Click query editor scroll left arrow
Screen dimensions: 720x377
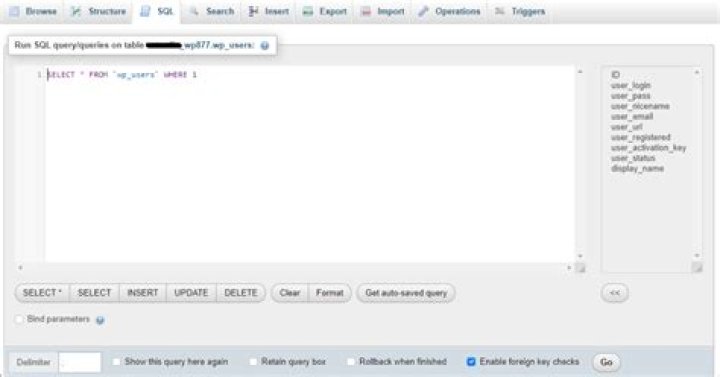point(20,267)
